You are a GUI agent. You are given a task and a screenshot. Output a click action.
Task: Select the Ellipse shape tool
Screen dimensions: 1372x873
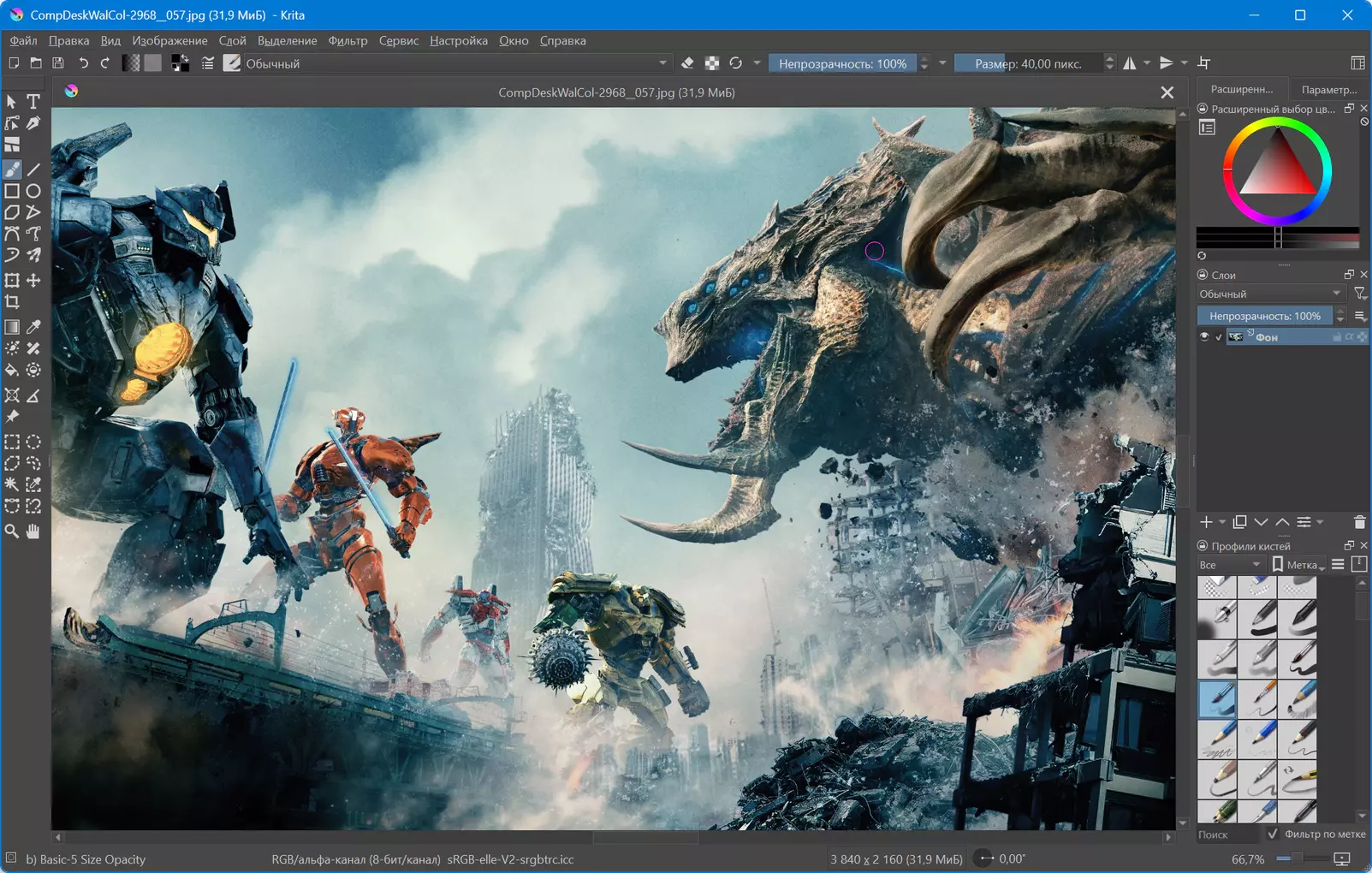coord(33,191)
